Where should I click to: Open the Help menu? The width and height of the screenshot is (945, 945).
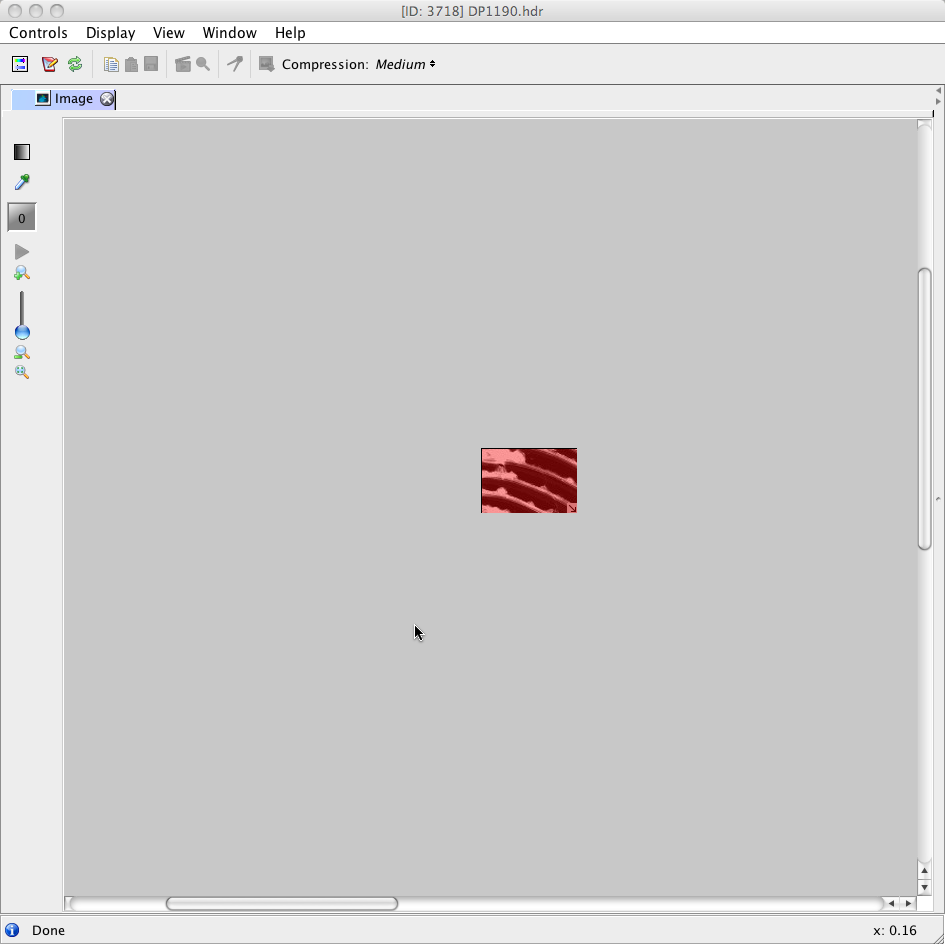(290, 33)
